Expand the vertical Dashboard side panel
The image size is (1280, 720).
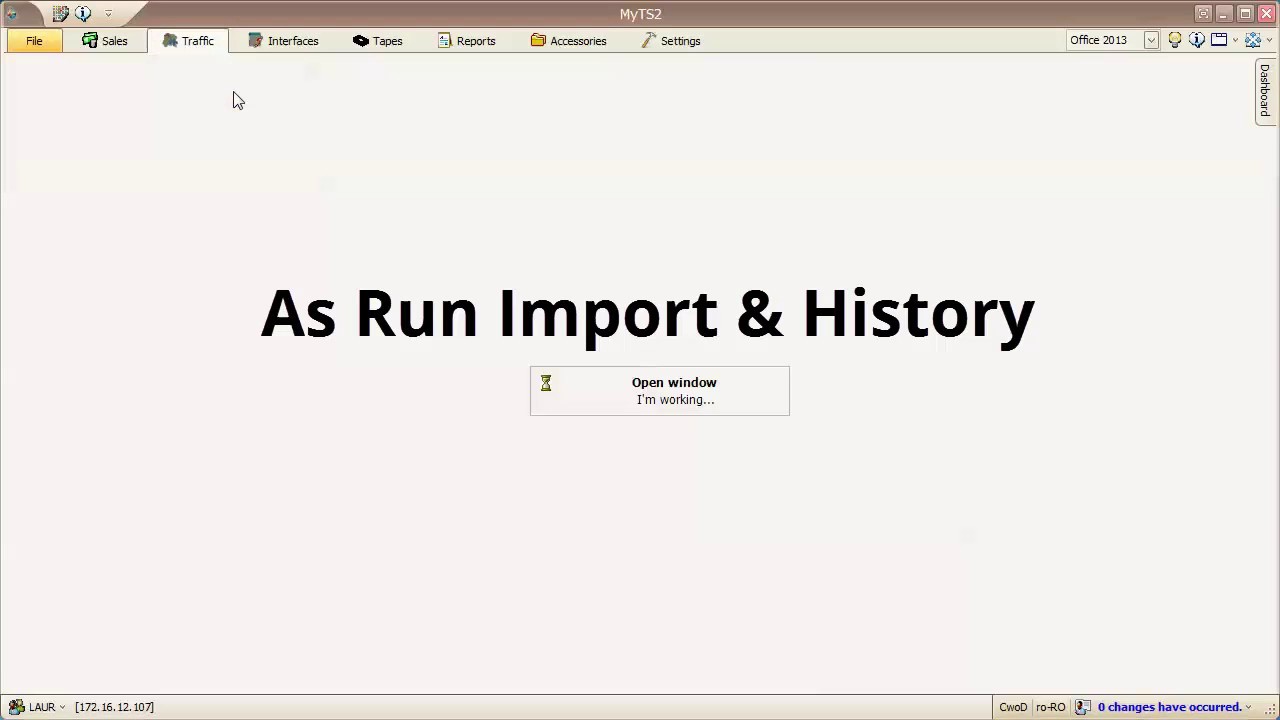pyautogui.click(x=1265, y=91)
